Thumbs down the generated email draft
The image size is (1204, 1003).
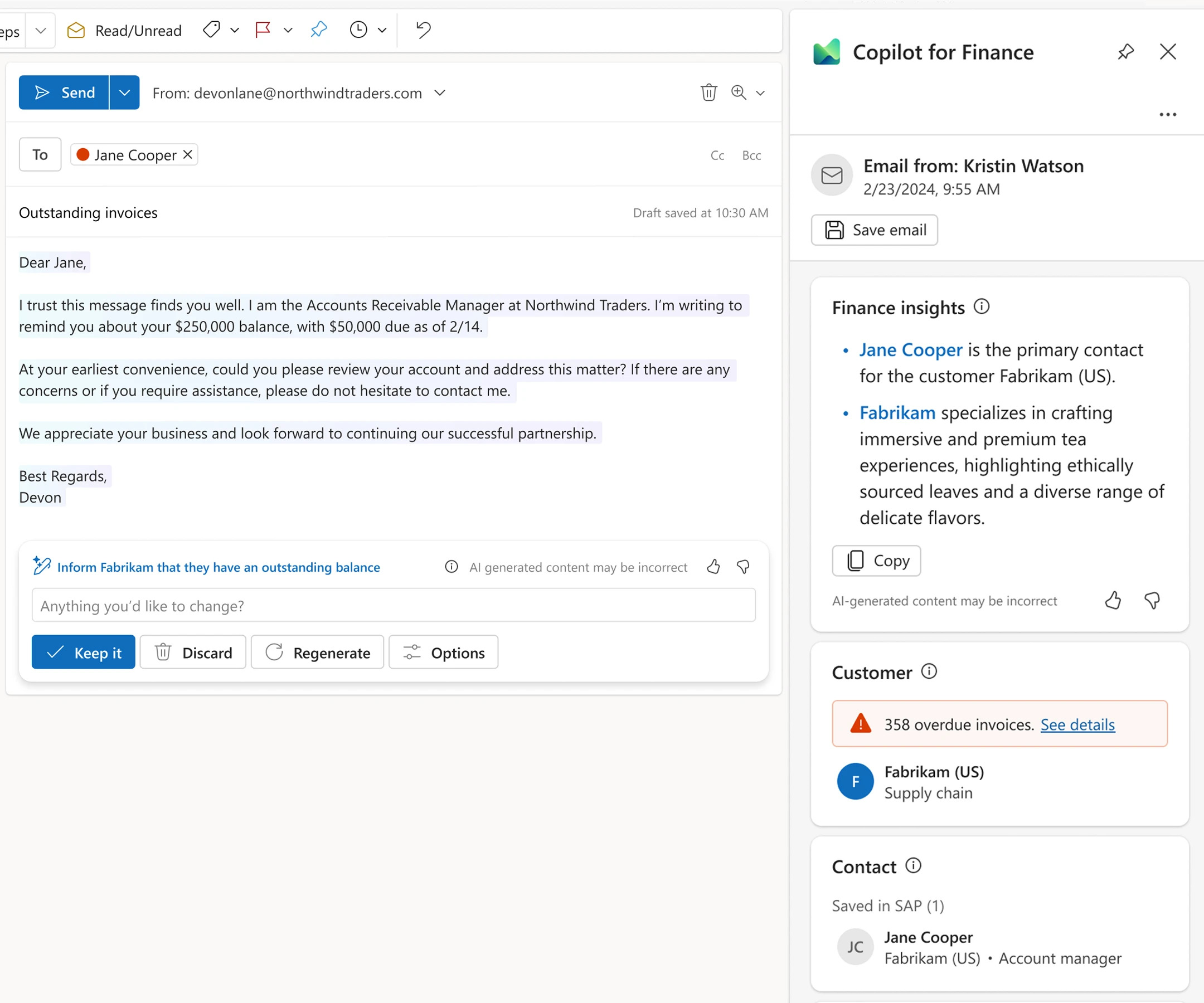click(743, 567)
